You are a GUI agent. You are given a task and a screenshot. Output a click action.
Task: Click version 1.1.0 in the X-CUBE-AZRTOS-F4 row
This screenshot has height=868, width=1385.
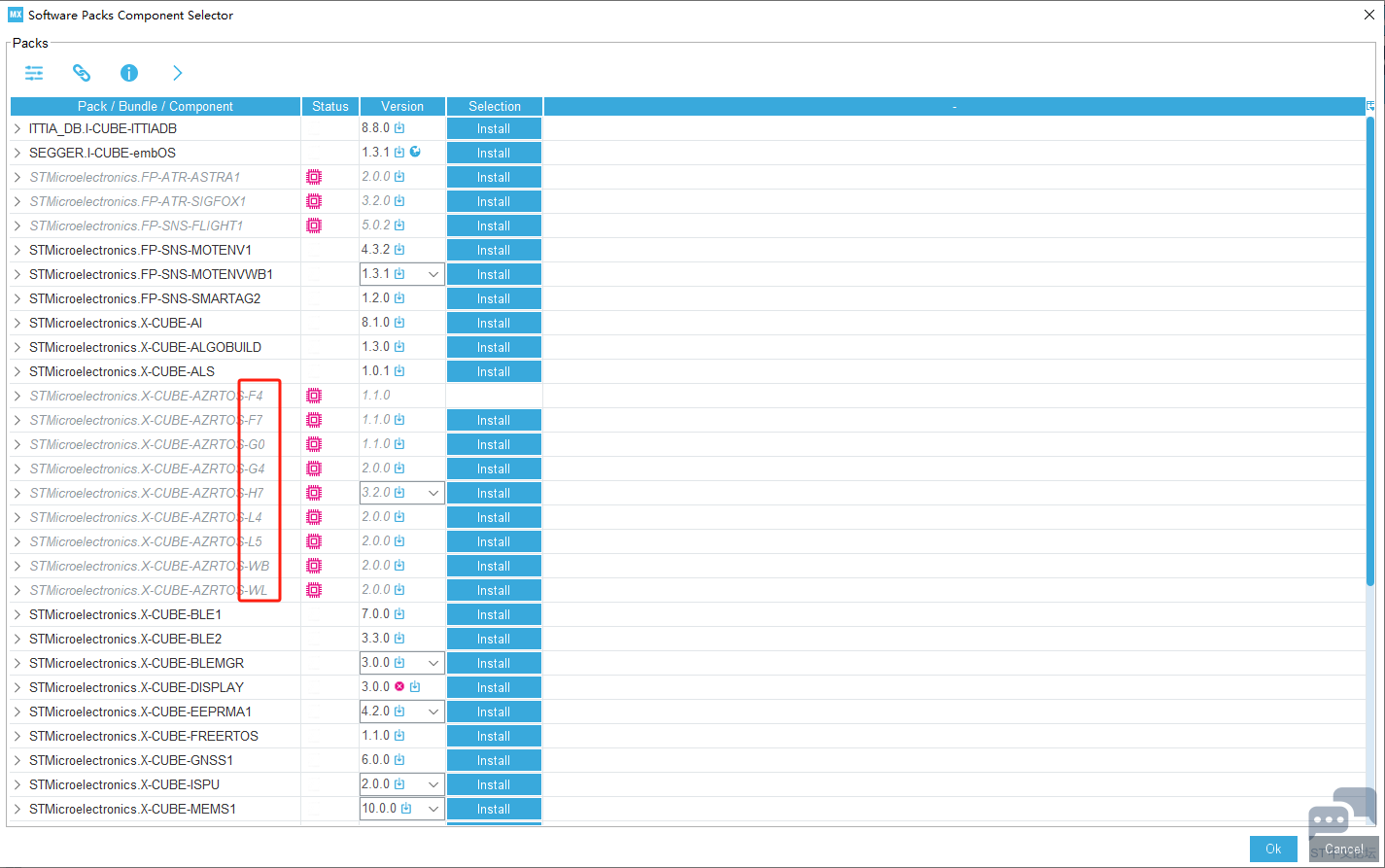coord(376,396)
